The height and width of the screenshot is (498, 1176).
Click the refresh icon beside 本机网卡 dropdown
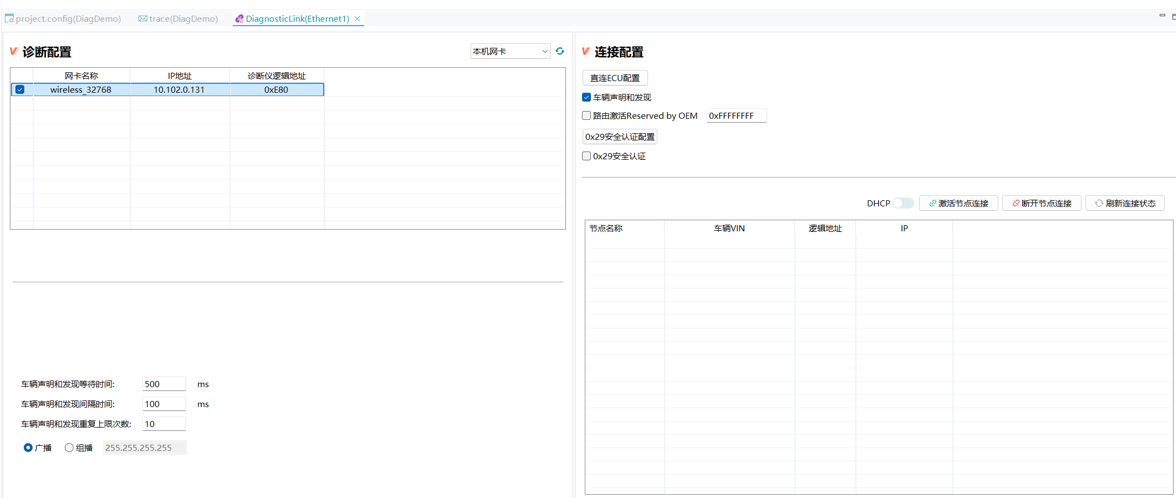(560, 51)
